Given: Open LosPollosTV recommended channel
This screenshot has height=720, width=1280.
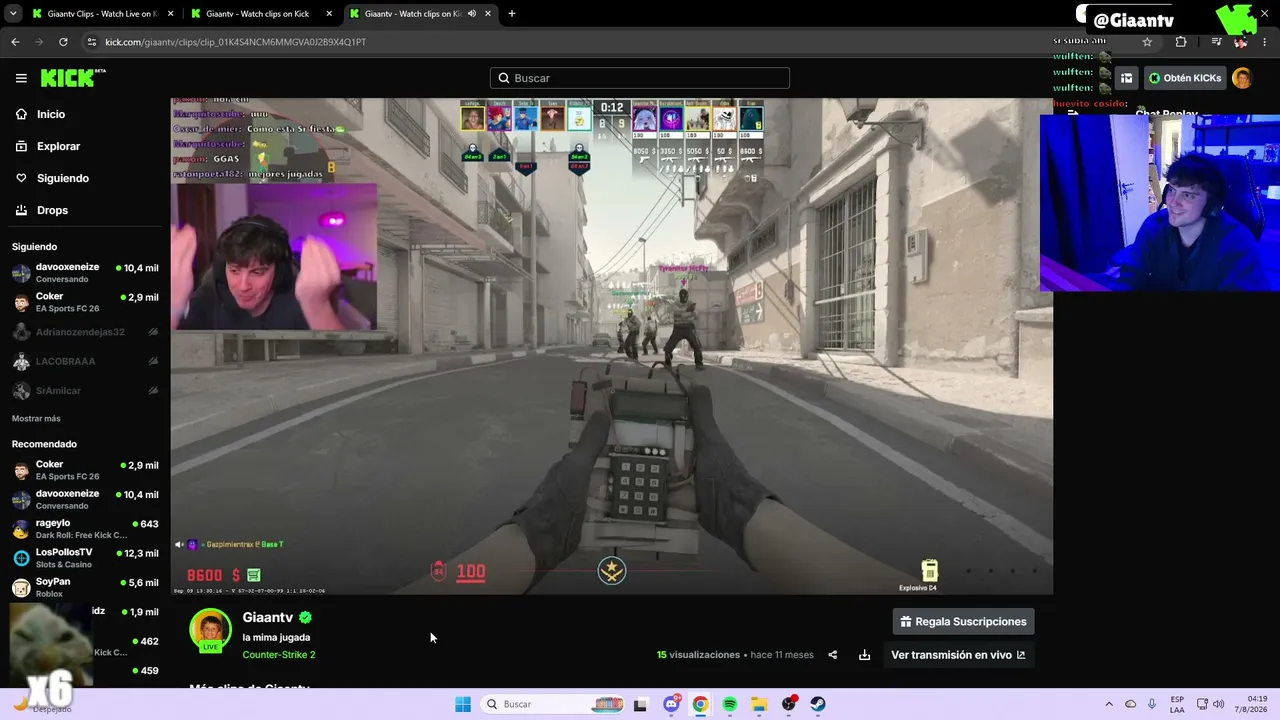Looking at the screenshot, I should click(85, 558).
